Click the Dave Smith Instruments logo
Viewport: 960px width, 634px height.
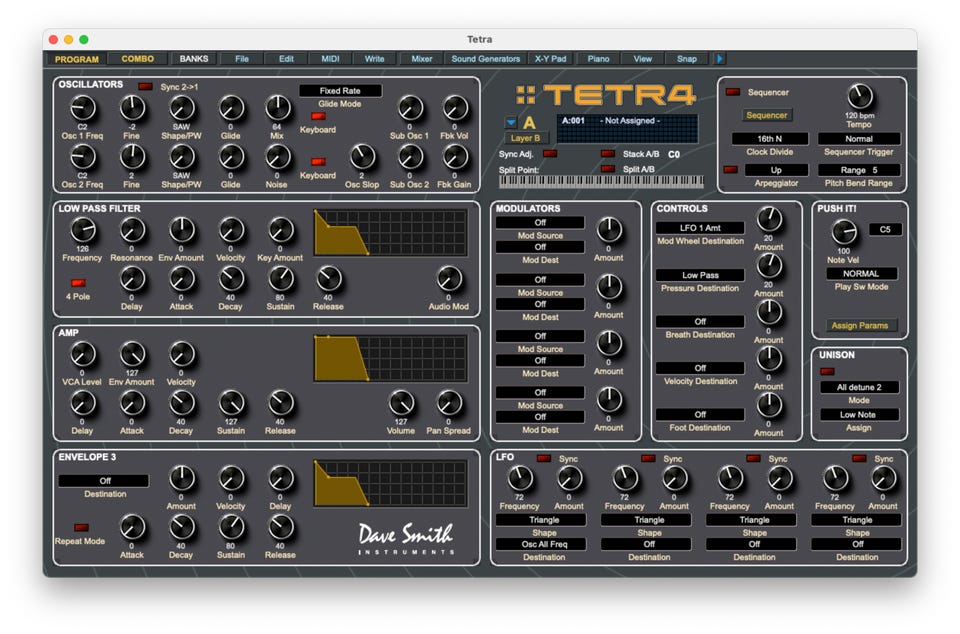click(406, 537)
